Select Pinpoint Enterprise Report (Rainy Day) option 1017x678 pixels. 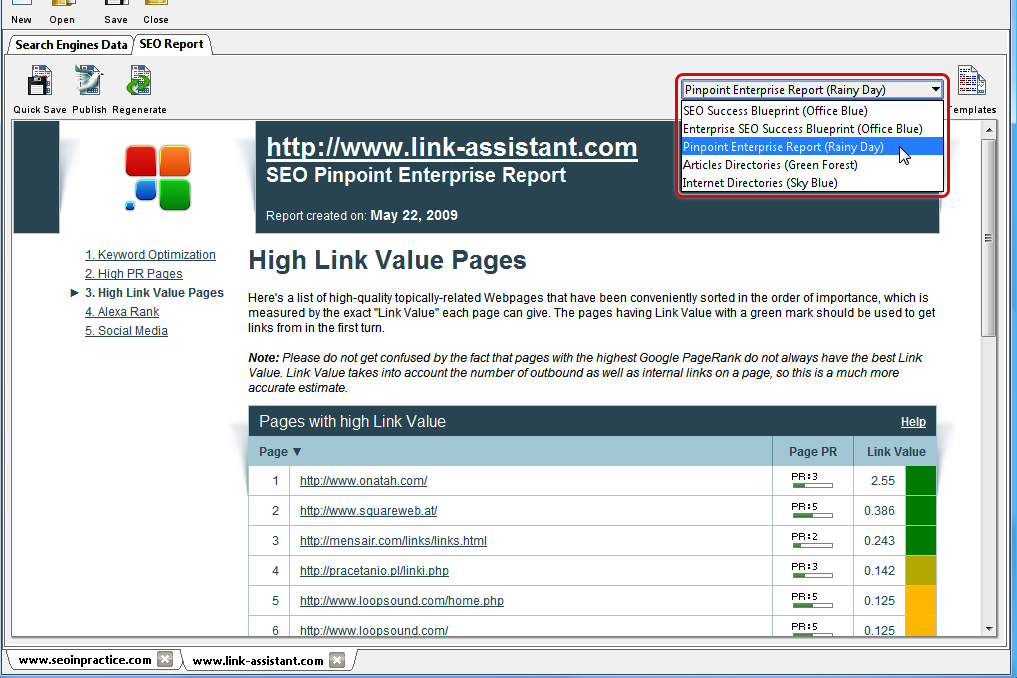(x=812, y=147)
